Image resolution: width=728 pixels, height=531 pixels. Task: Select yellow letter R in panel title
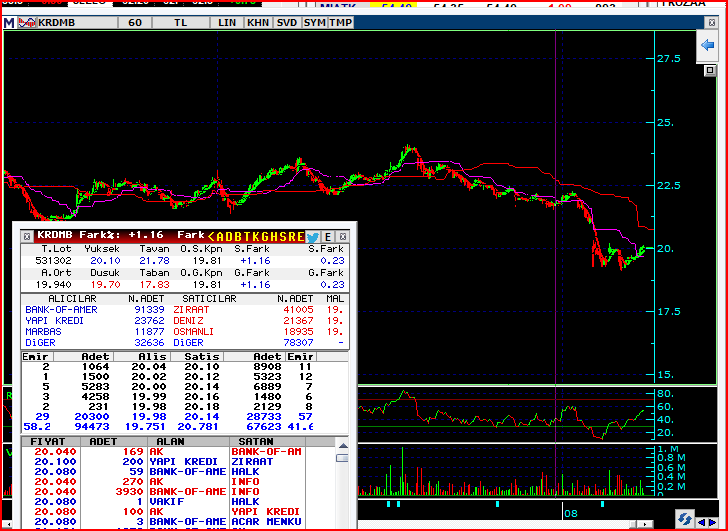tap(291, 237)
